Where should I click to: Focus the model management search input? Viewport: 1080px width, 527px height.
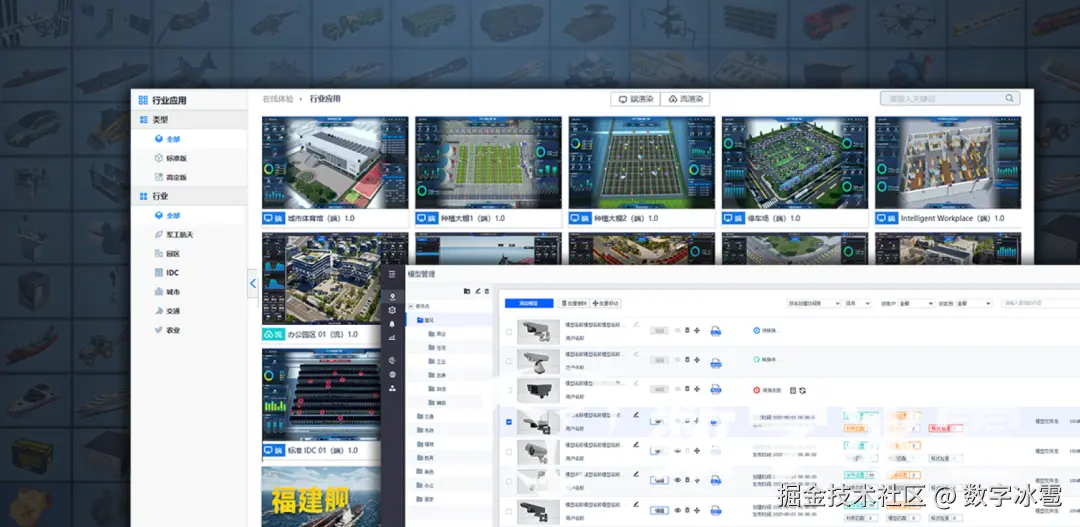pyautogui.click(x=1041, y=303)
